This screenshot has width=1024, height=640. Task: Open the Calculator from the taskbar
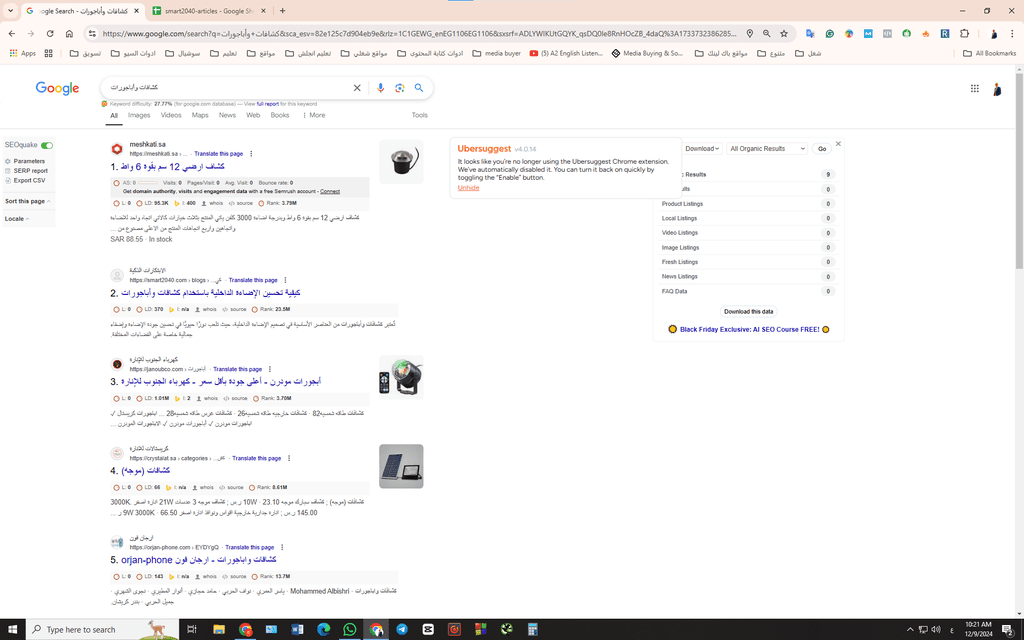tap(532, 630)
